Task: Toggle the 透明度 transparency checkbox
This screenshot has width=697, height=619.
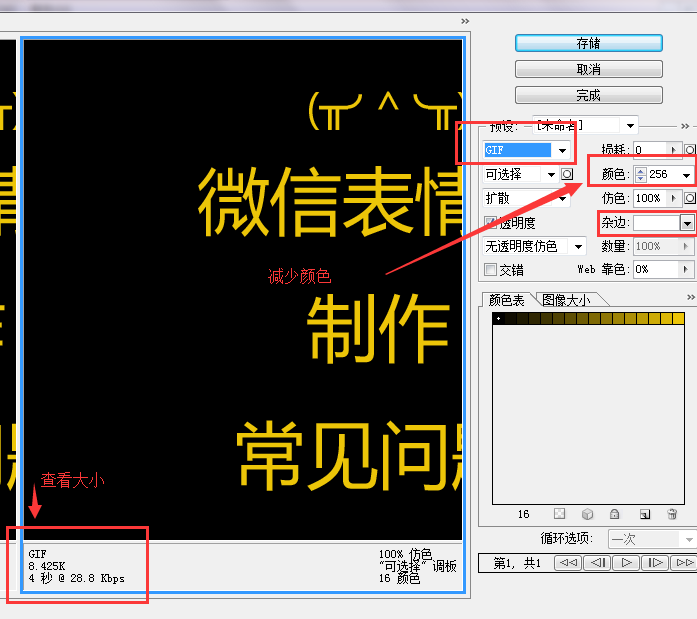Action: pyautogui.click(x=490, y=222)
